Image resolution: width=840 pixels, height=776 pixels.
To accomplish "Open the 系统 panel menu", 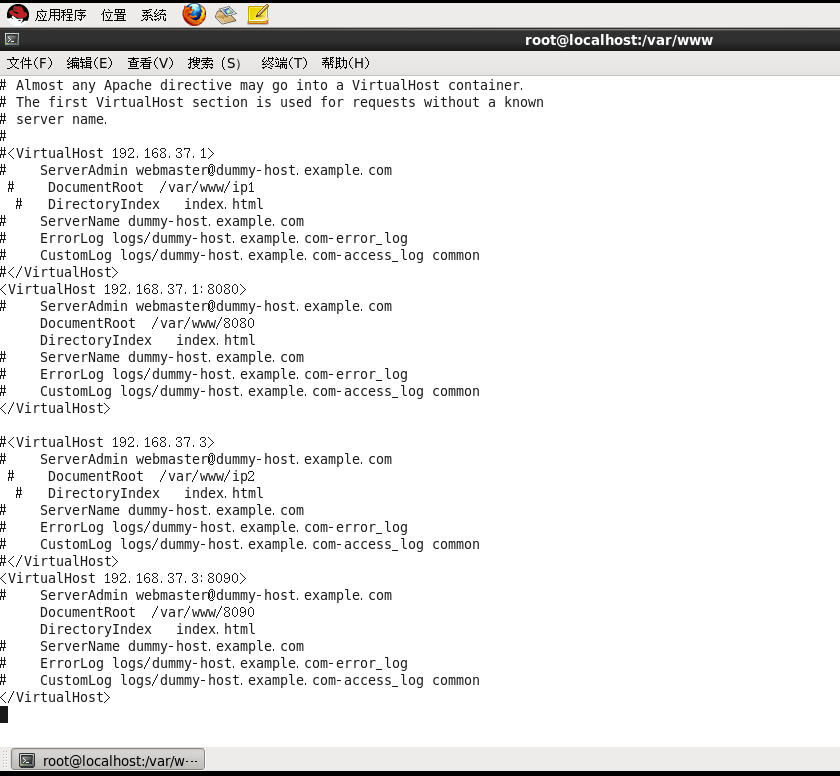I will pos(154,15).
